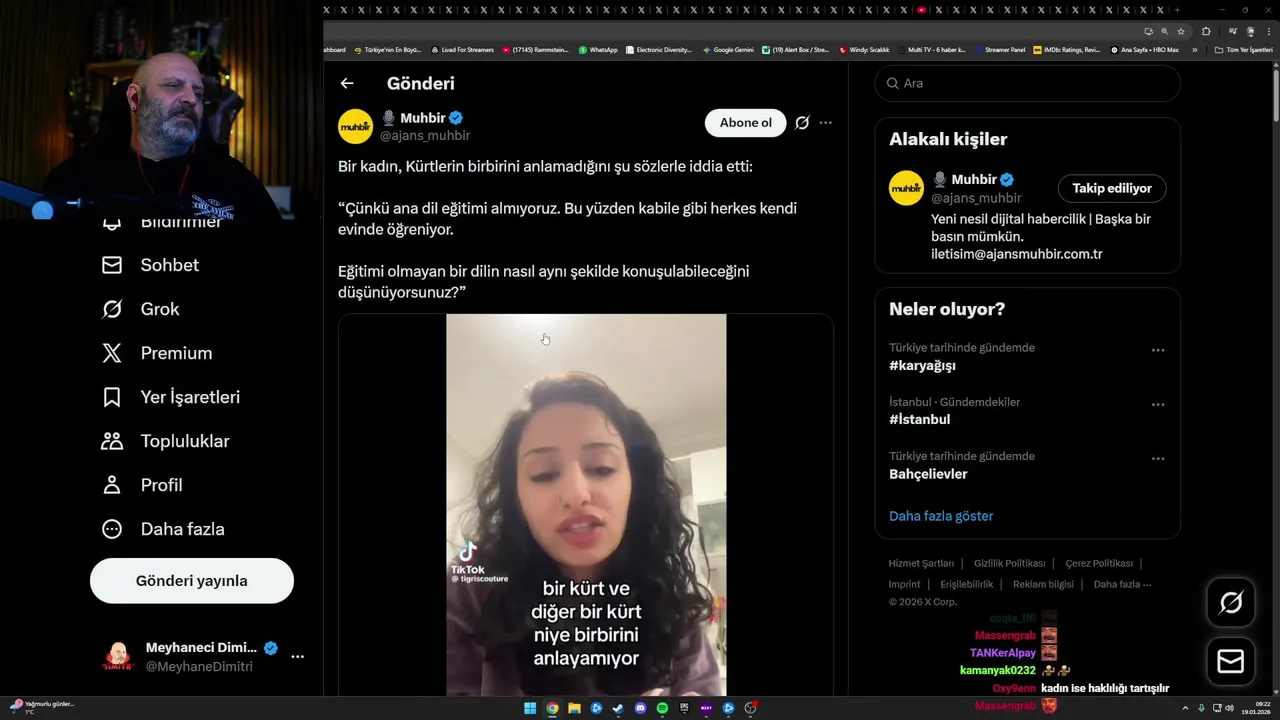Viewport: 1280px width, 720px height.
Task: Open Livad For Streamers bookmark
Action: 462,49
